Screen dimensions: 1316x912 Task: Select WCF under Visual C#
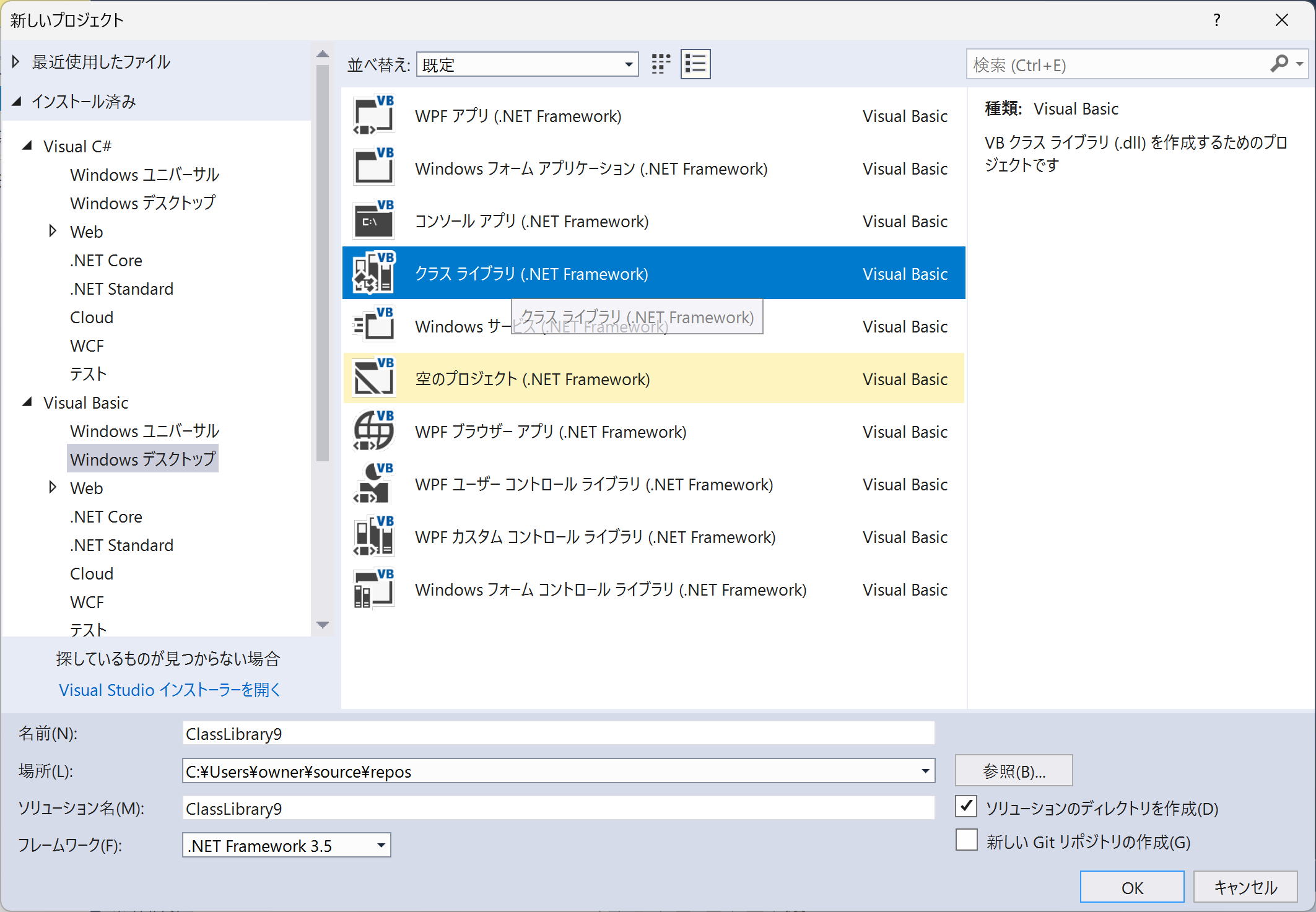87,345
